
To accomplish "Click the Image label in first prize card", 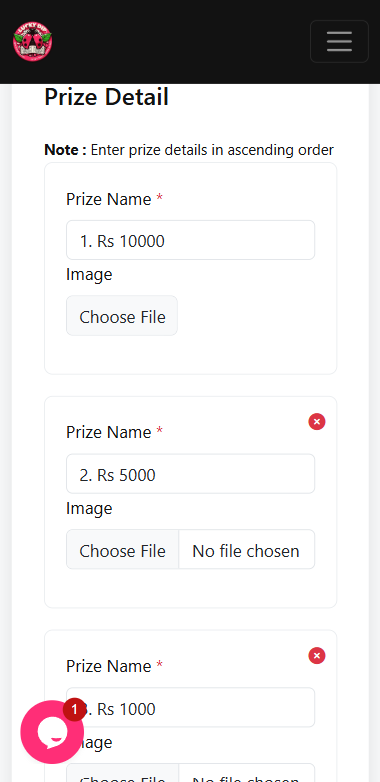I will tap(89, 275).
